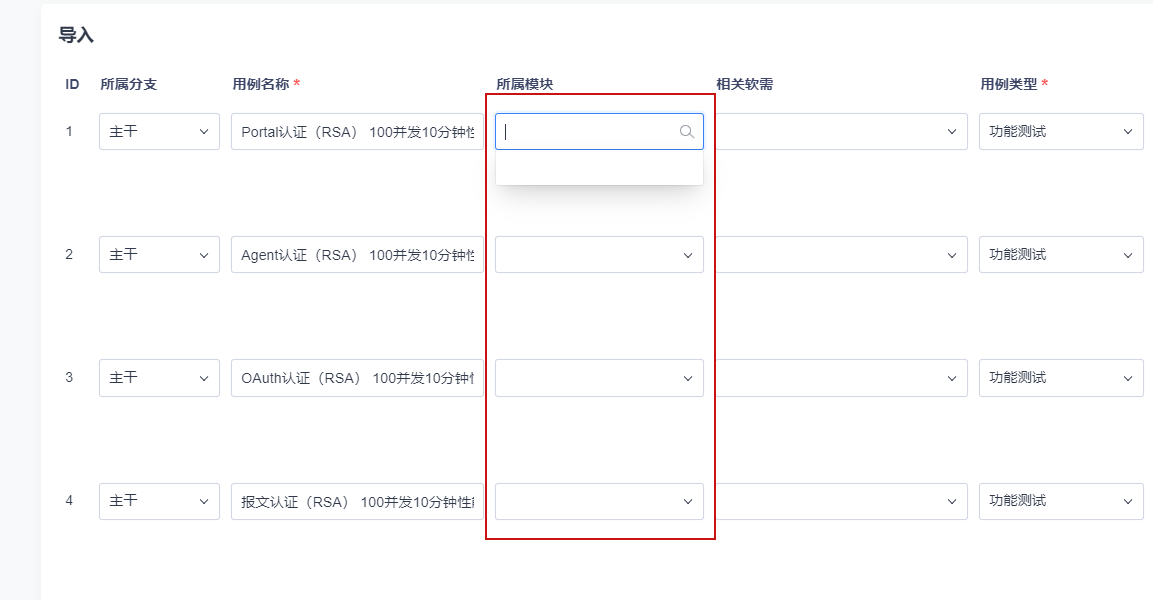The height and width of the screenshot is (600, 1153).
Task: Edit the Agent认证 case name field
Action: coord(357,255)
